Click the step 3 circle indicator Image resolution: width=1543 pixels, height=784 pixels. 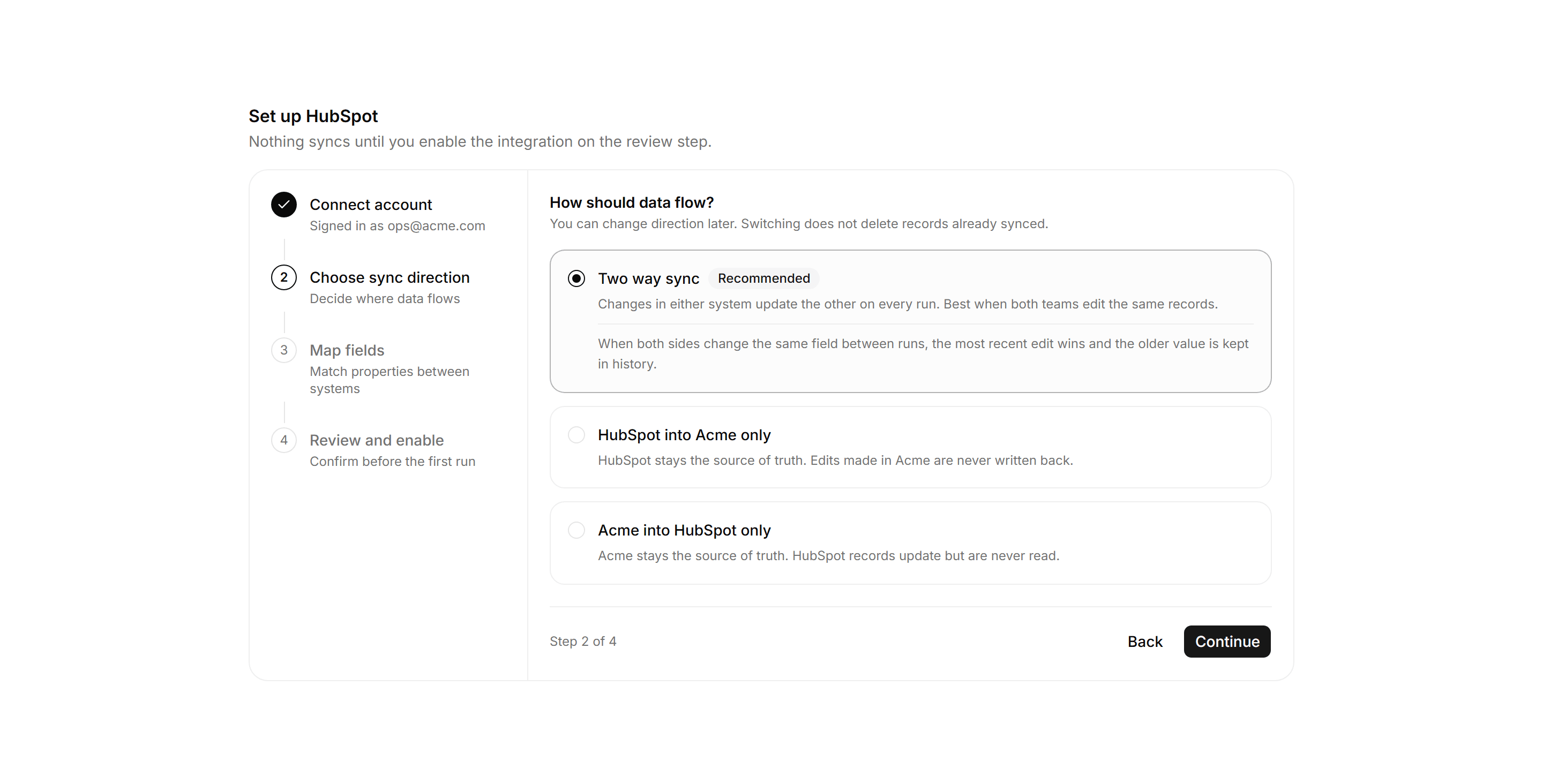coord(284,350)
